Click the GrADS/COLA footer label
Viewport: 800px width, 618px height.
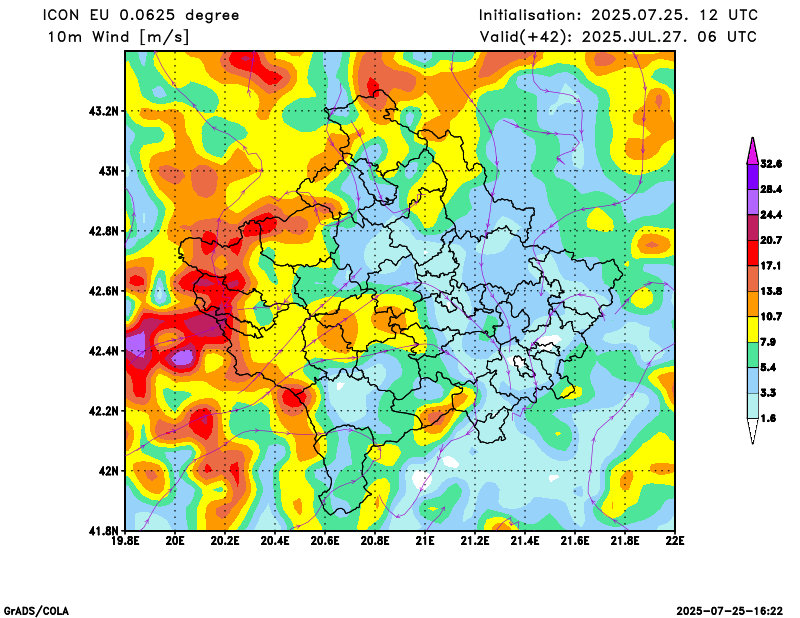pyautogui.click(x=36, y=611)
